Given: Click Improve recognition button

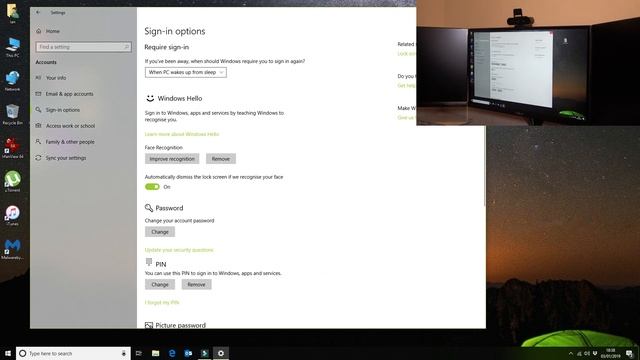Looking at the screenshot, I should click(x=172, y=159).
